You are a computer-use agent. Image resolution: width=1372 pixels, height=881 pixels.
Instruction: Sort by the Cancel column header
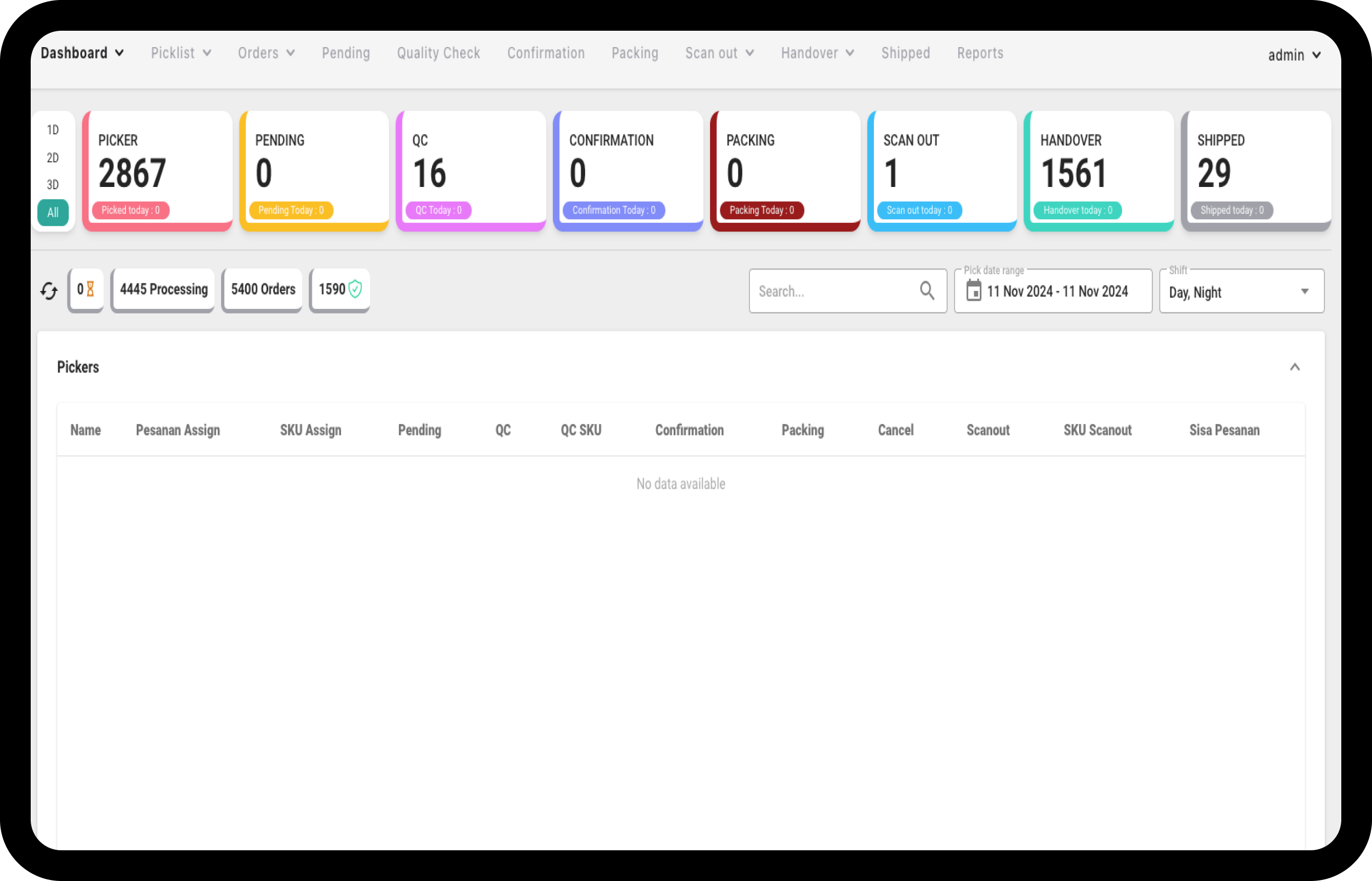[x=896, y=430]
